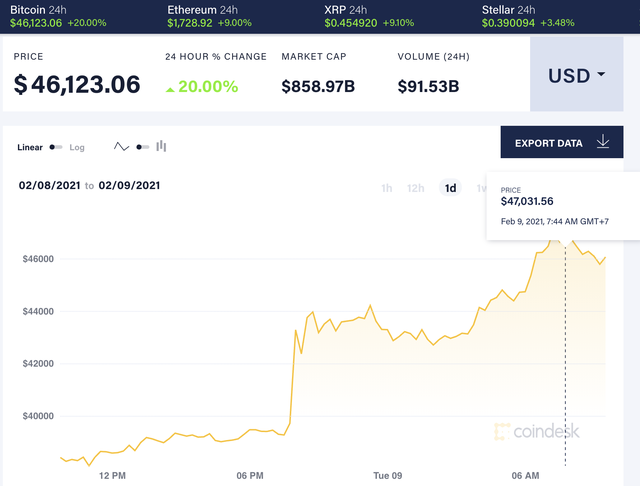This screenshot has width=640, height=486.
Task: Click the 06 AM x-axis label
Action: tap(525, 475)
